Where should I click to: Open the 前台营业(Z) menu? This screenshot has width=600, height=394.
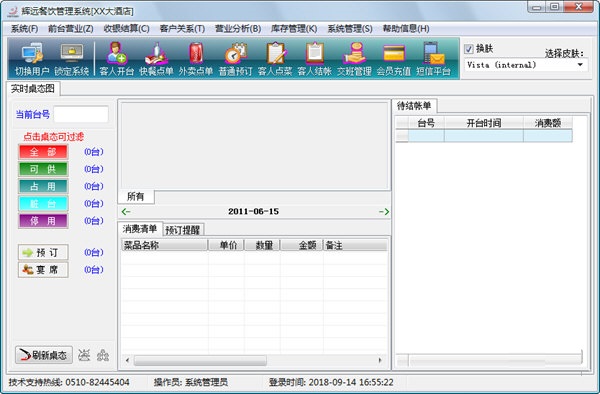pos(70,29)
